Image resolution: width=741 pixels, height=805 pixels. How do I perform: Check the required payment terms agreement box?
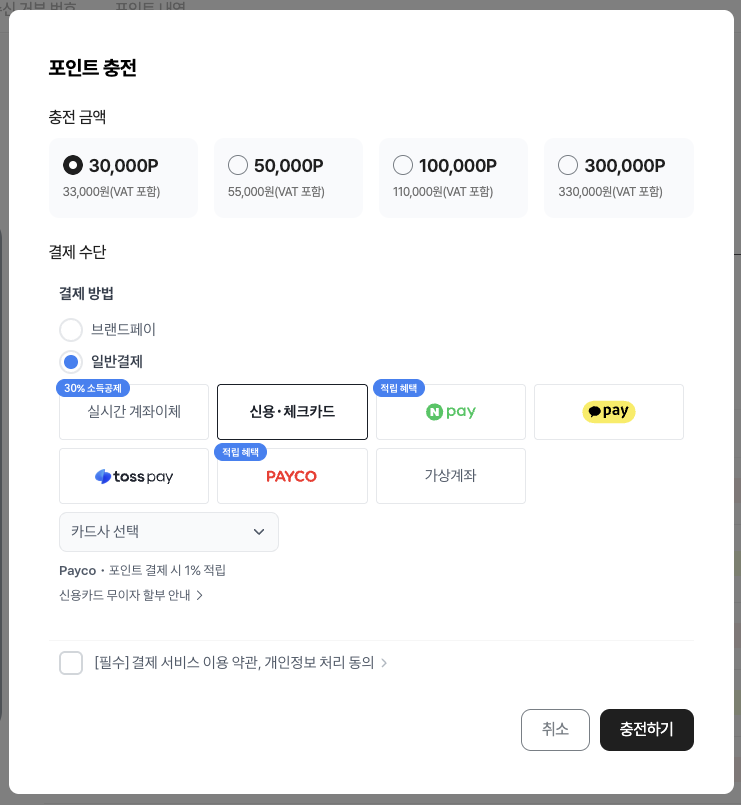click(71, 663)
